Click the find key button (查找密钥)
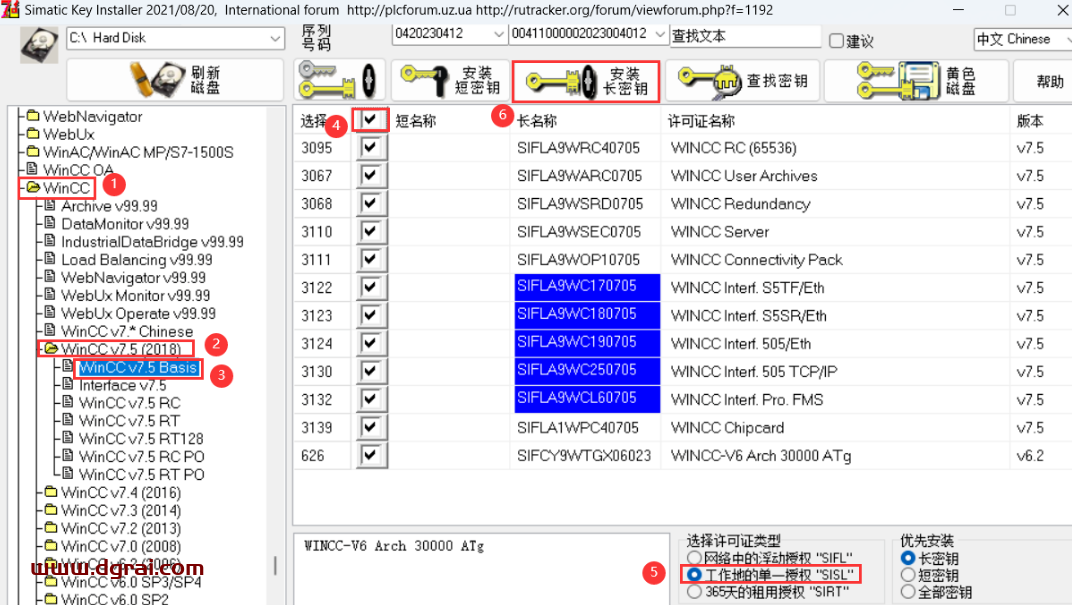The image size is (1072, 605). point(742,80)
